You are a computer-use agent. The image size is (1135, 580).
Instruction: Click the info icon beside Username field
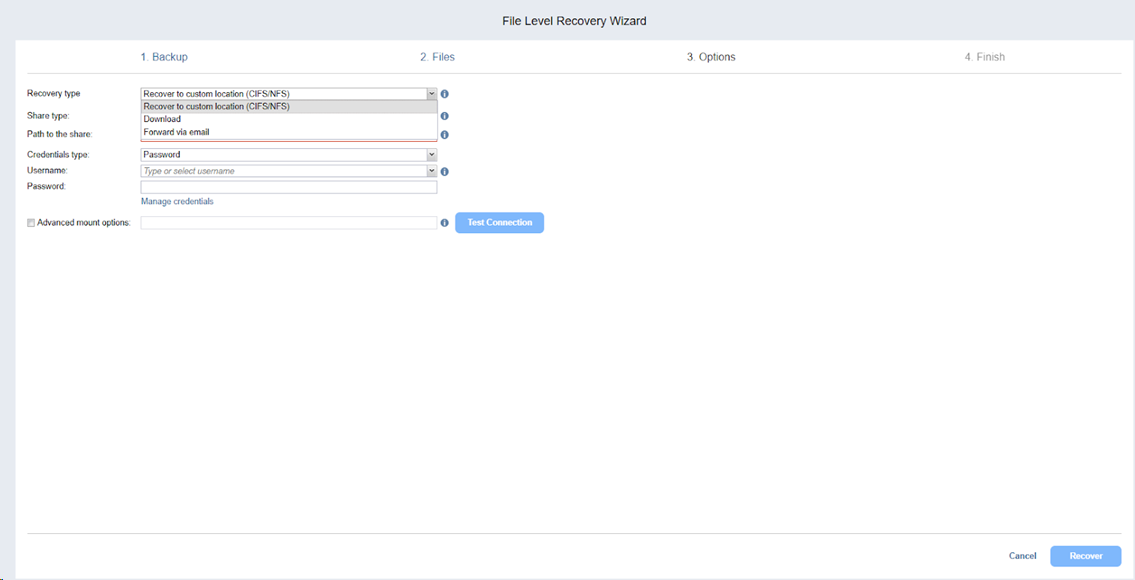pos(445,171)
